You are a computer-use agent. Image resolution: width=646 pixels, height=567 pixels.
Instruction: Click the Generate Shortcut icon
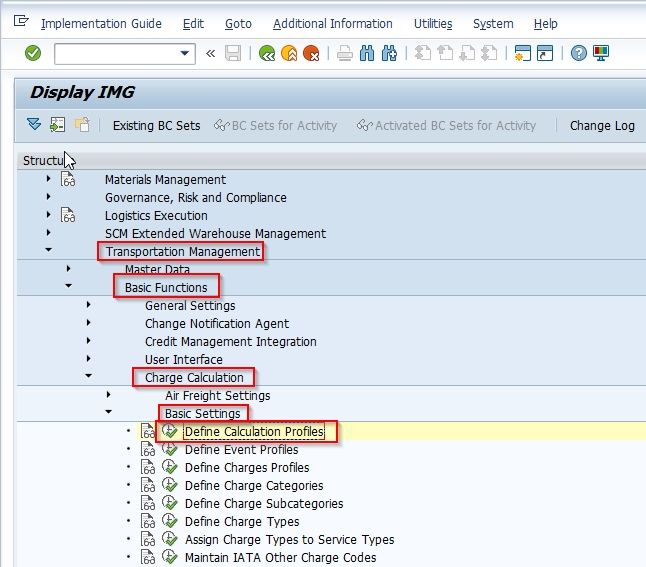coord(545,53)
